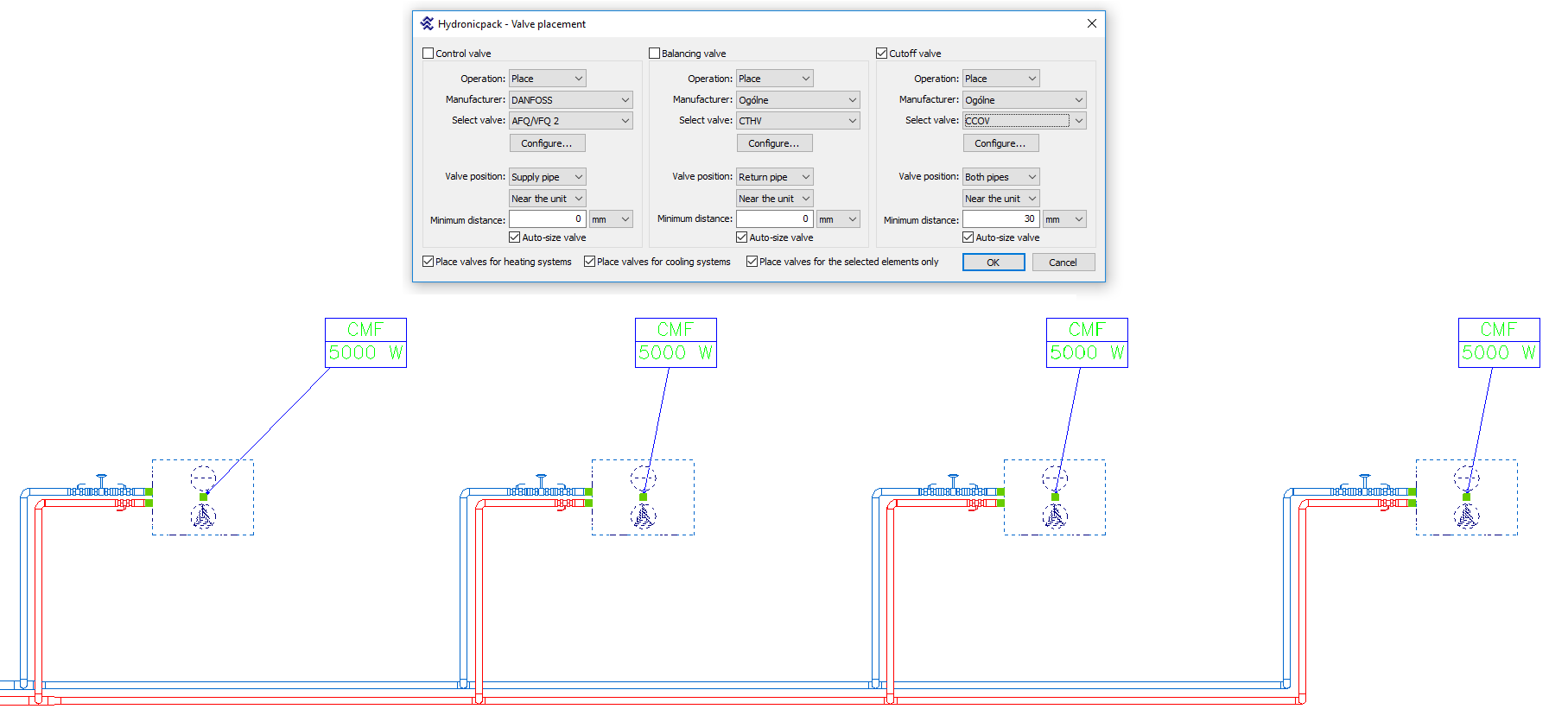This screenshot has width=1568, height=728.
Task: Uncheck the Cutoff valve checkbox
Action: tap(882, 54)
